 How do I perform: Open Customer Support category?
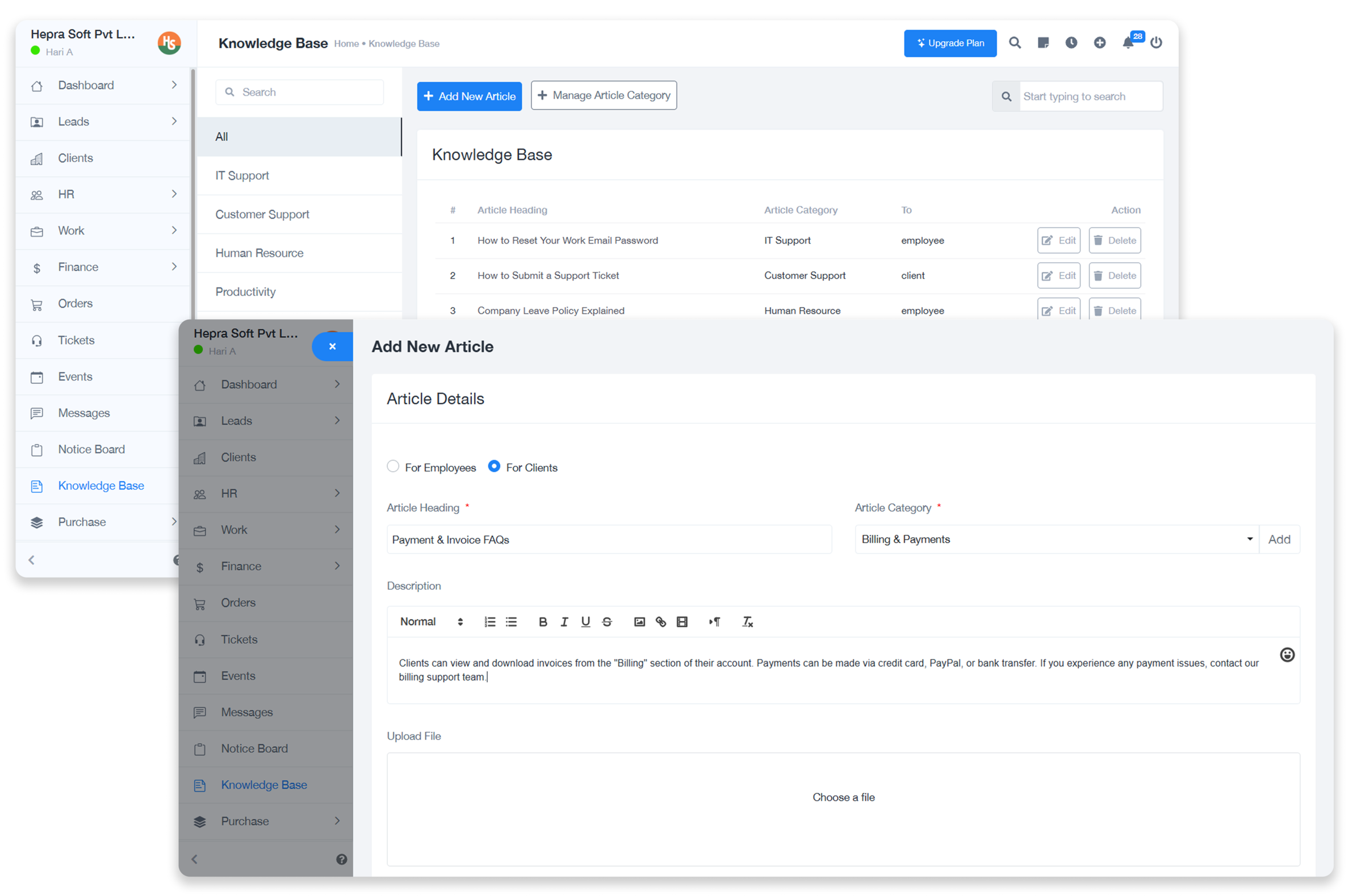click(262, 214)
